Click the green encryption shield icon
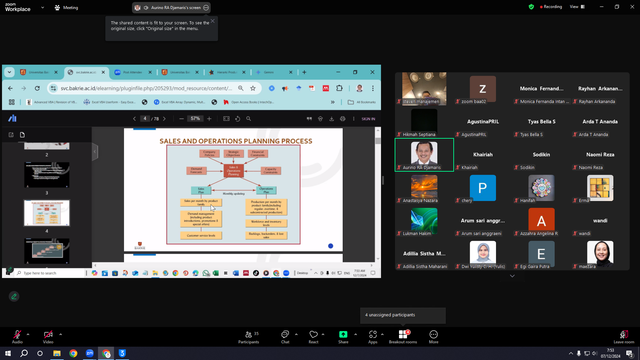 point(531,7)
